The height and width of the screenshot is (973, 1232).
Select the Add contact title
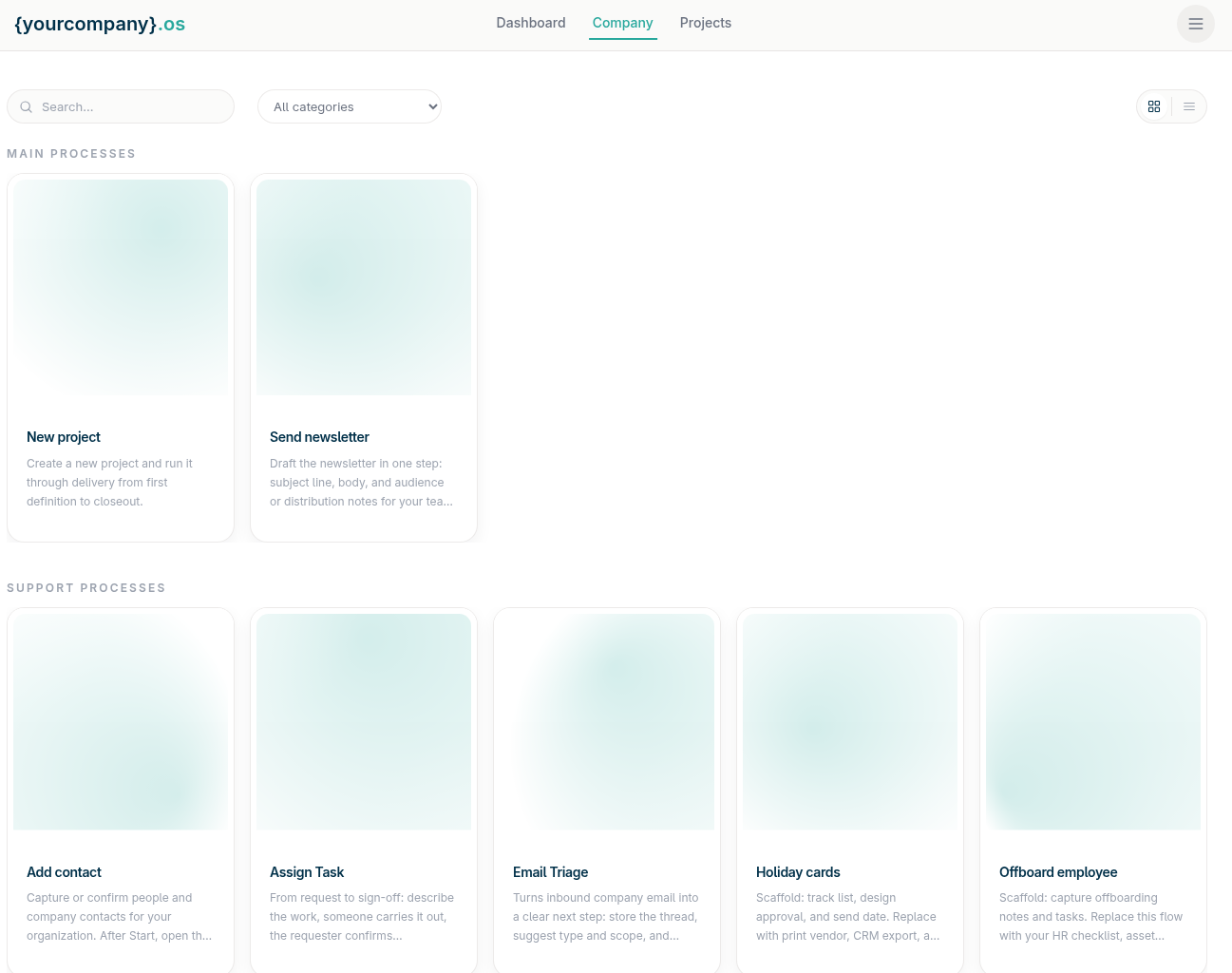(64, 872)
